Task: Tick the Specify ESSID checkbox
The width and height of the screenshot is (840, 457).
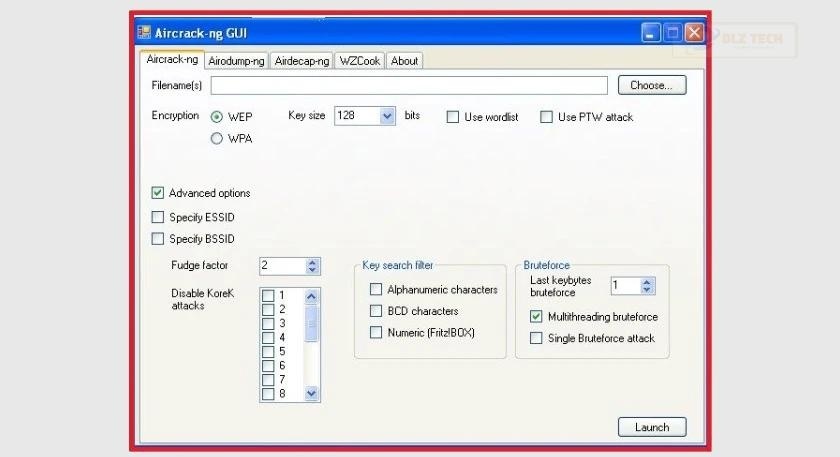Action: point(158,217)
